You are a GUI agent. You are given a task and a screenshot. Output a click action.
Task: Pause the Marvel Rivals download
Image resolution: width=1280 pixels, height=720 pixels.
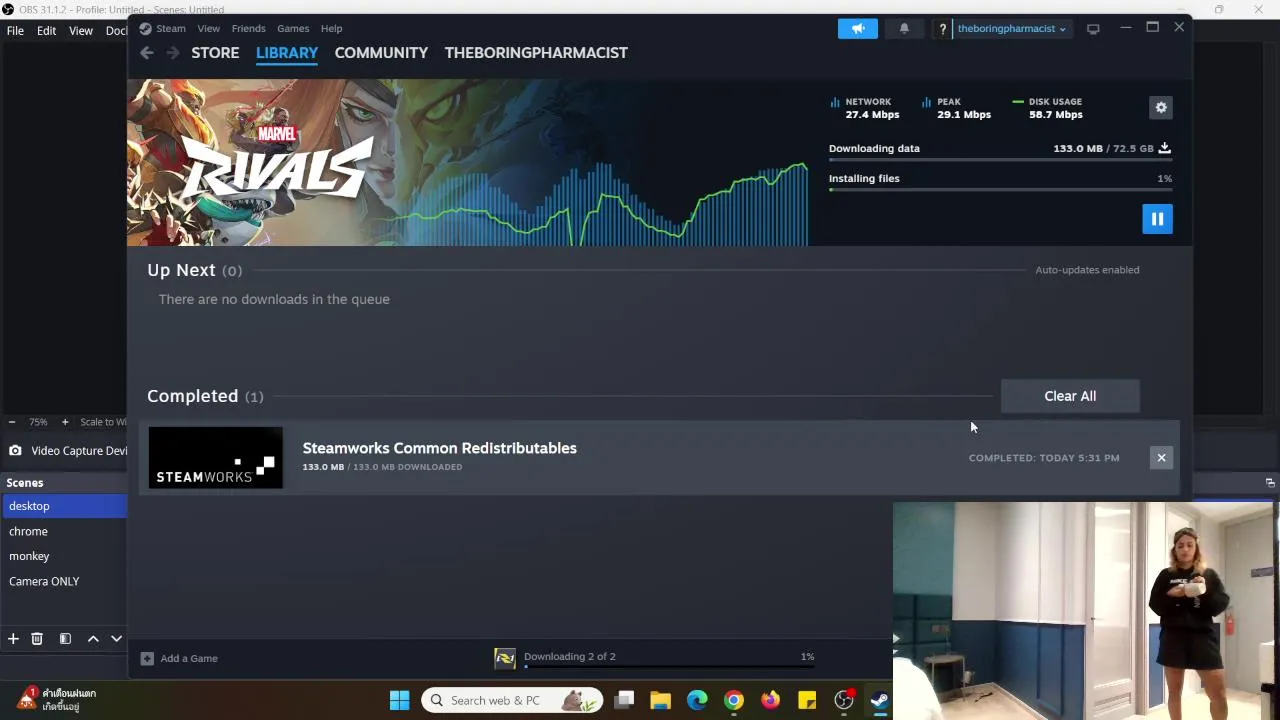1157,219
